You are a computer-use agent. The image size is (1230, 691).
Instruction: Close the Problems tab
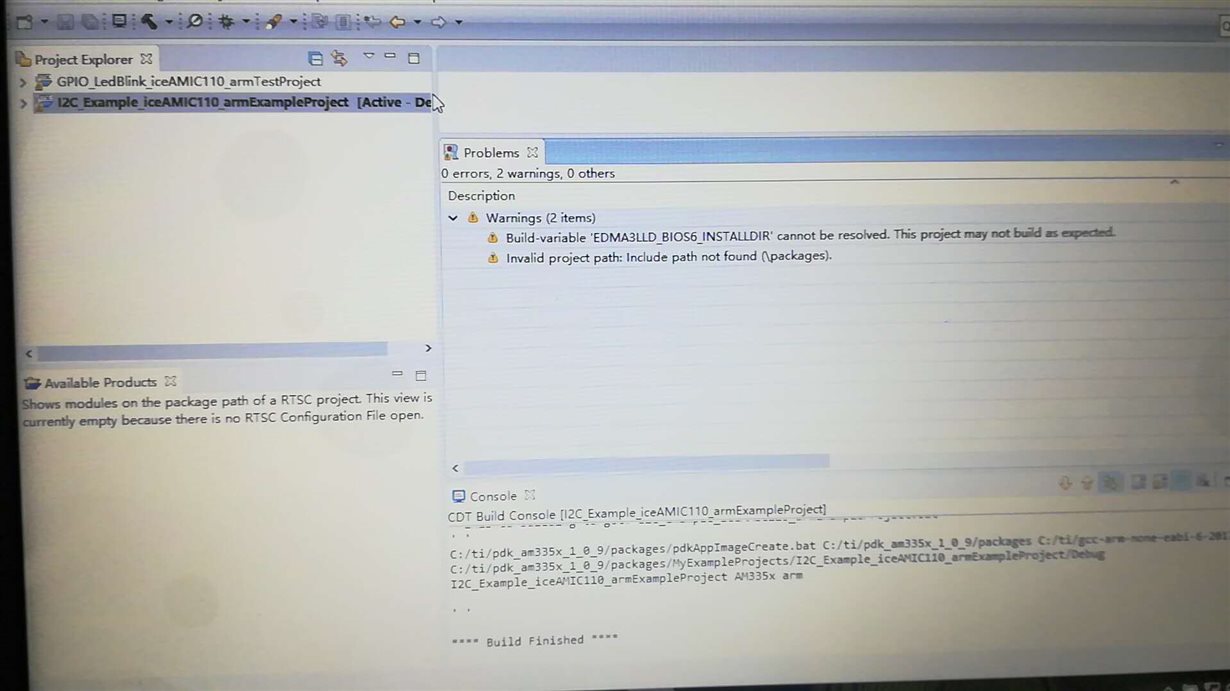[x=533, y=152]
